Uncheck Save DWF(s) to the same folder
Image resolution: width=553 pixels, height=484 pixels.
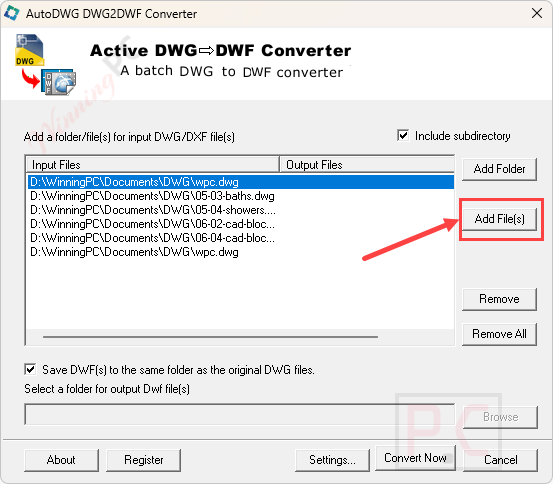[x=30, y=369]
